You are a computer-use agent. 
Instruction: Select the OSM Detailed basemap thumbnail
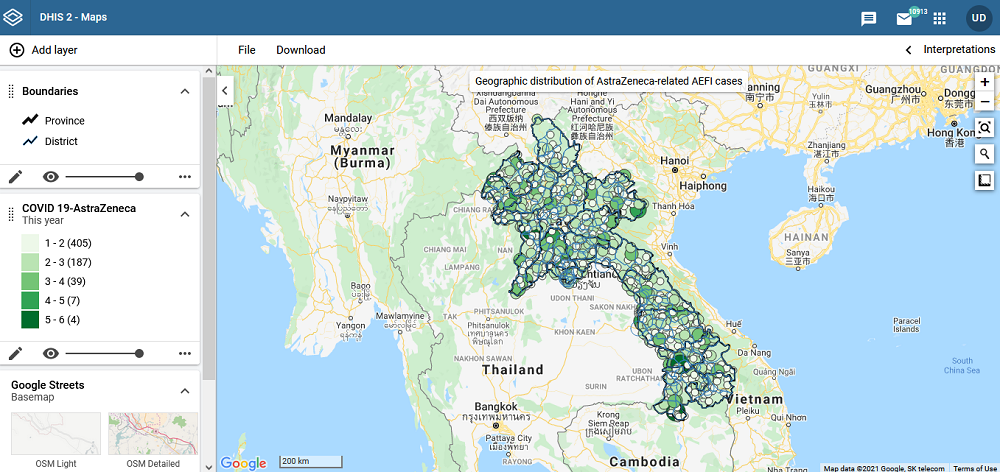[x=153, y=433]
